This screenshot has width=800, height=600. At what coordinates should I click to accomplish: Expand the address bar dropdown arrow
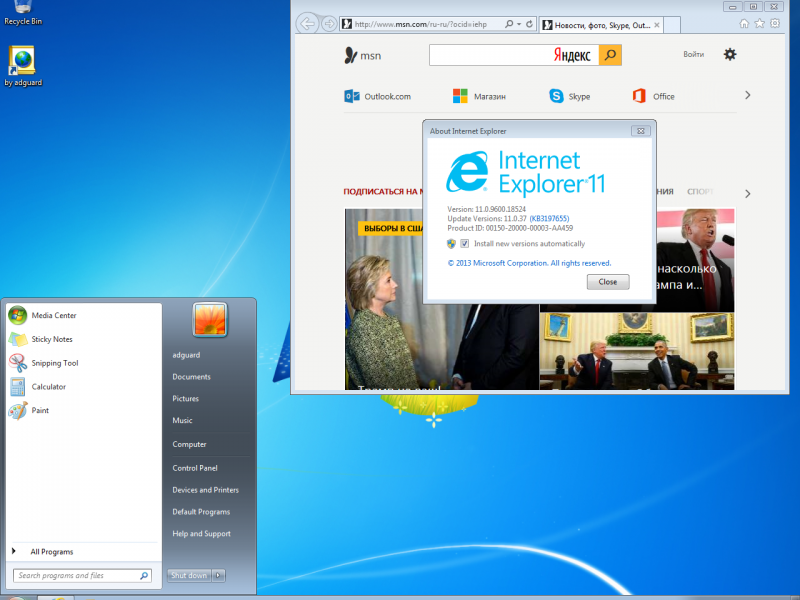[519, 24]
